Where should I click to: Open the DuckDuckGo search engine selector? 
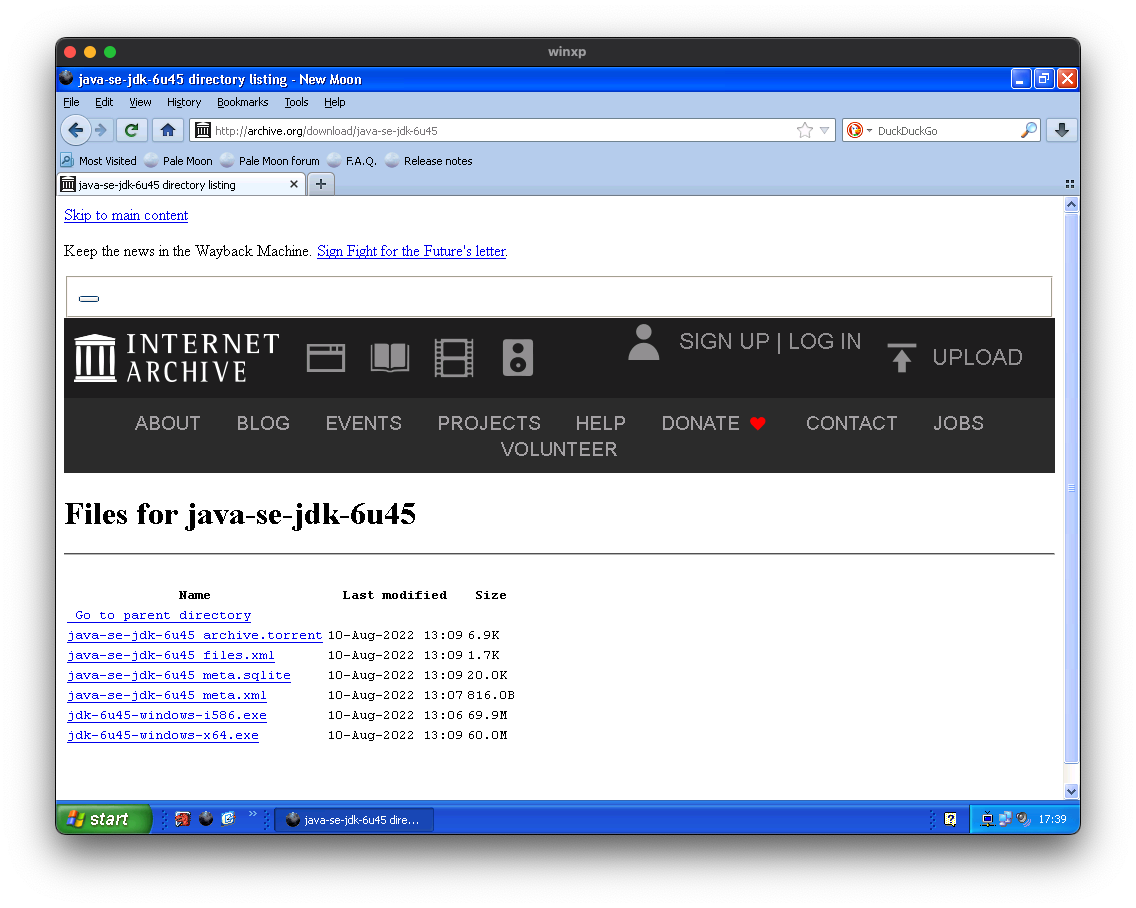pyautogui.click(x=859, y=130)
